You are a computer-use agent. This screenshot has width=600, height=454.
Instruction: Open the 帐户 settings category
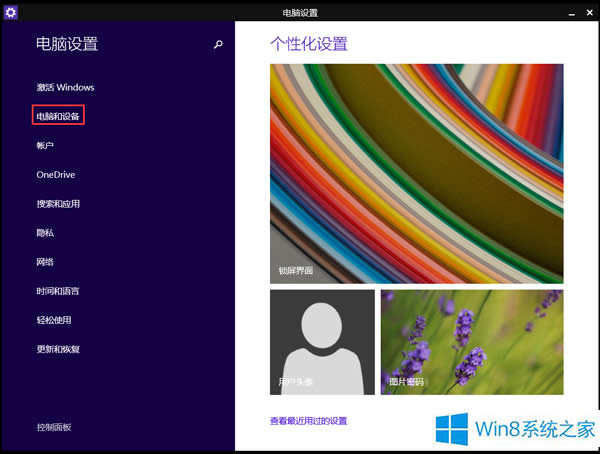45,145
